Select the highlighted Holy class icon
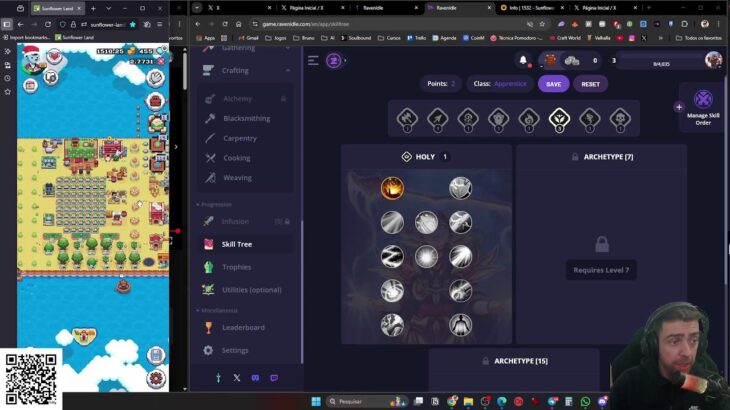This screenshot has width=730, height=410. coord(559,118)
